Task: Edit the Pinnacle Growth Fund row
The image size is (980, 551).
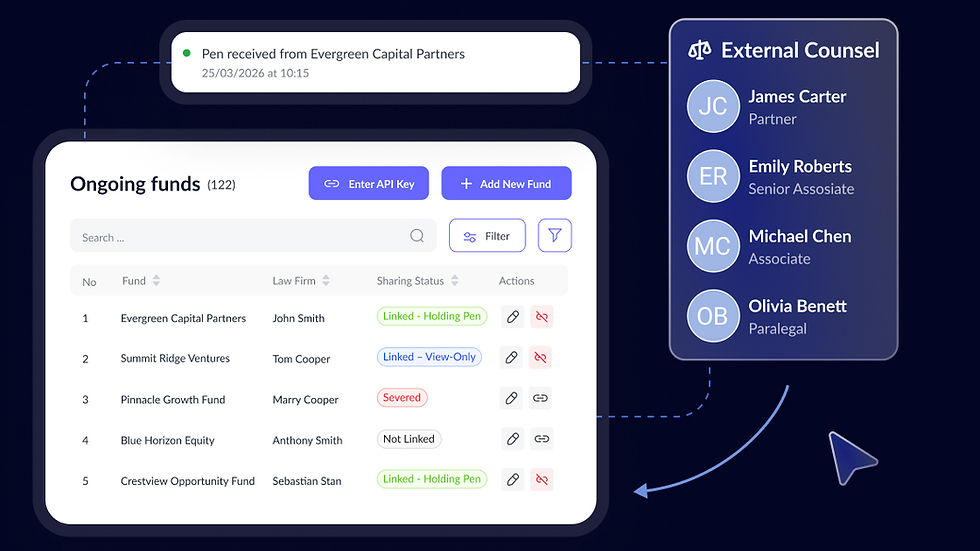Action: coord(511,398)
